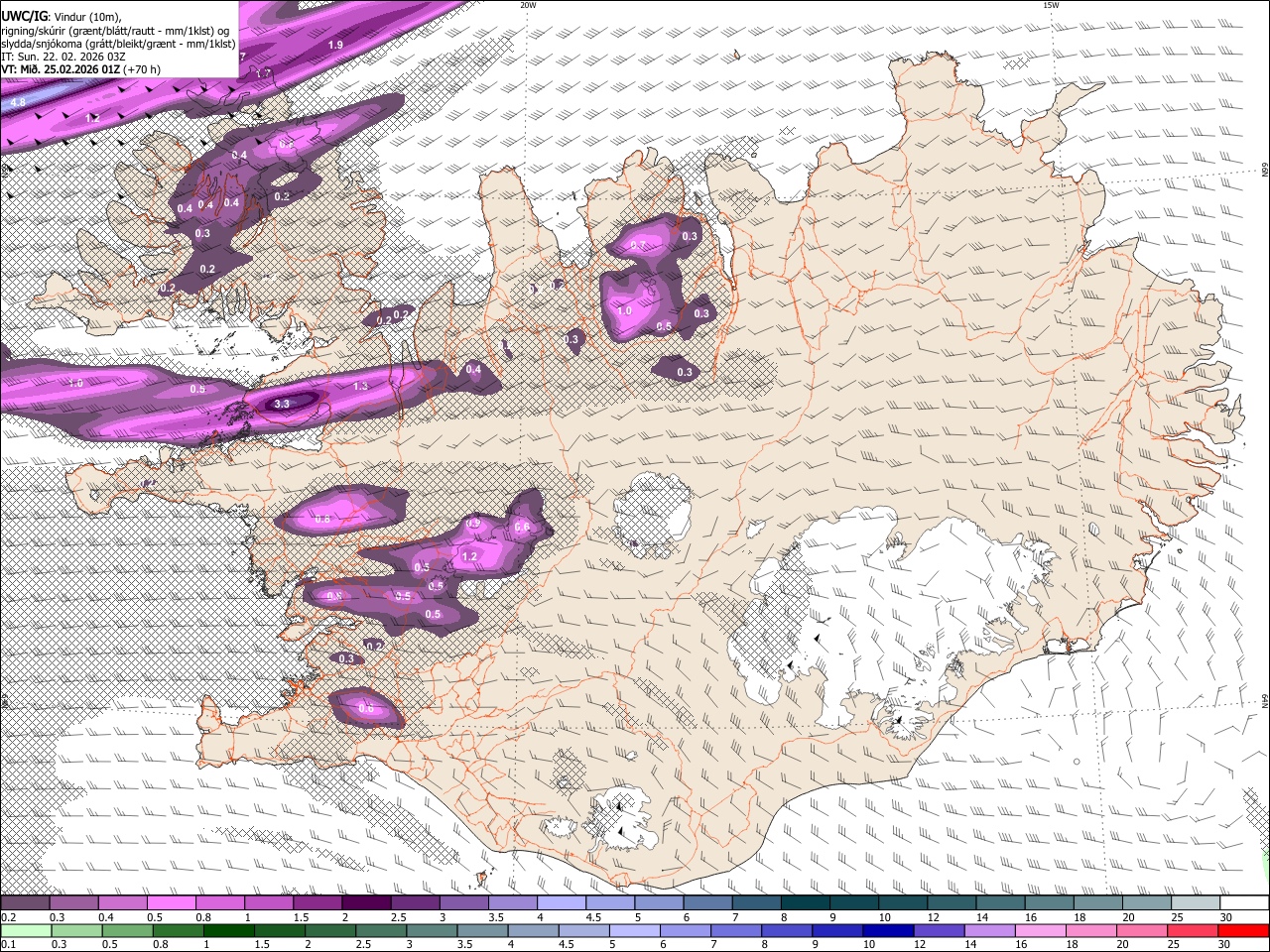Screen dimensions: 1270x952
Task: Click the "4.8" precipitation value on the map
Action: pos(18,102)
